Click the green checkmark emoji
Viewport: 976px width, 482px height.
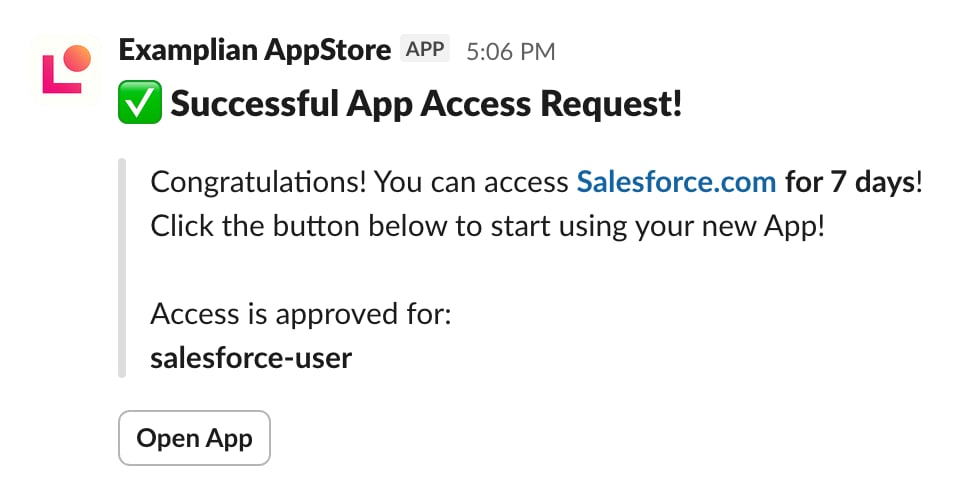point(140,102)
